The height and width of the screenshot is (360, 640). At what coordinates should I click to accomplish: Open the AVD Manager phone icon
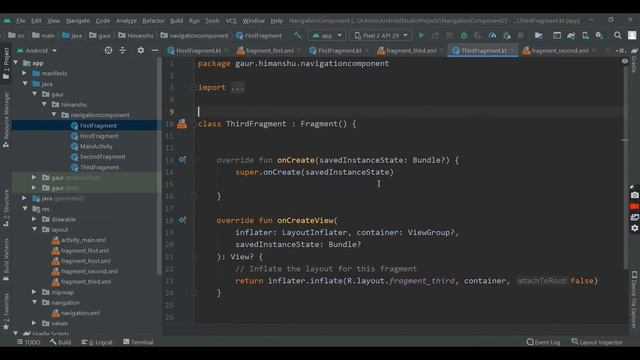tap(585, 36)
